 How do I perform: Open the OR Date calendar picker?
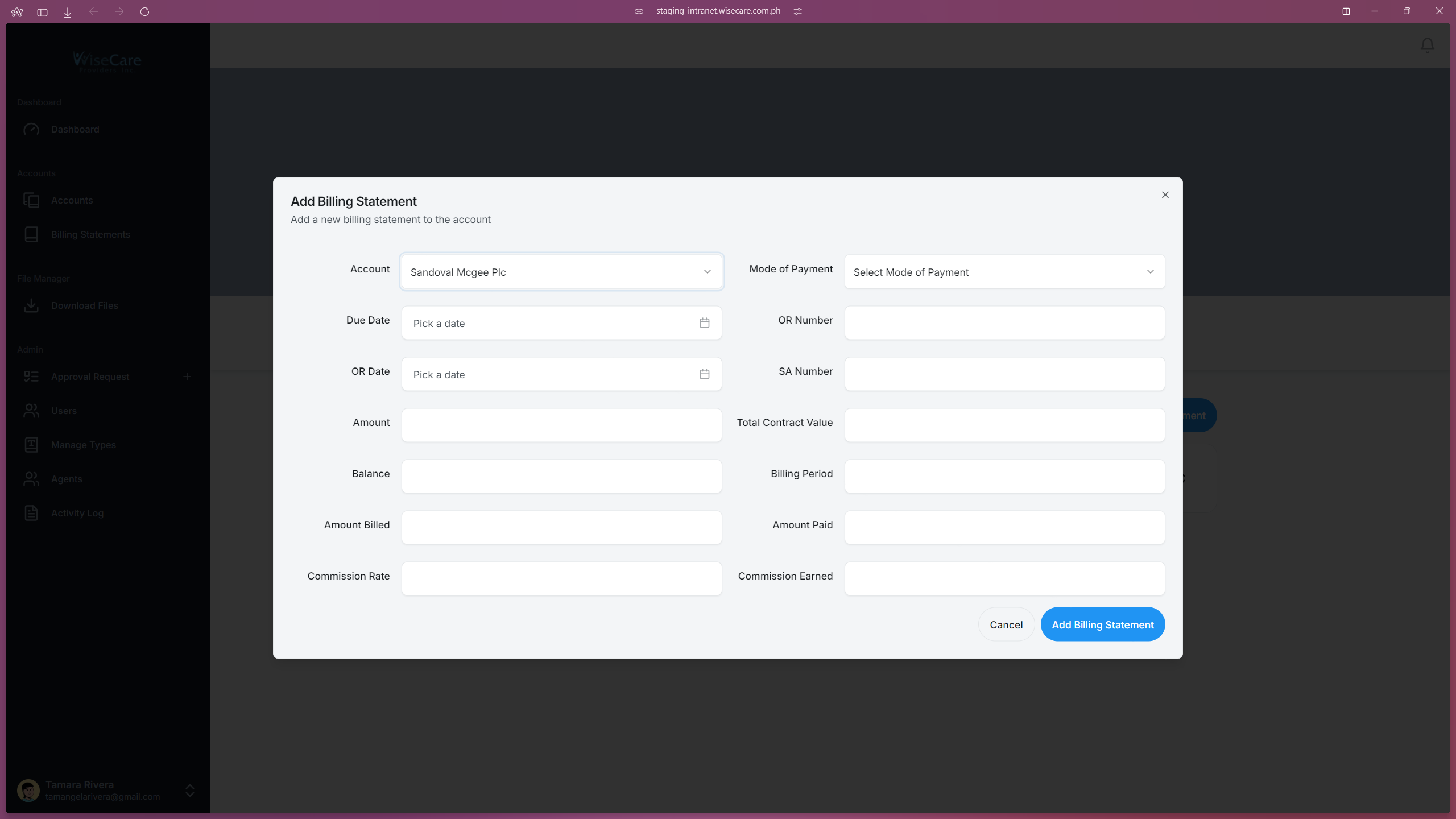(704, 374)
